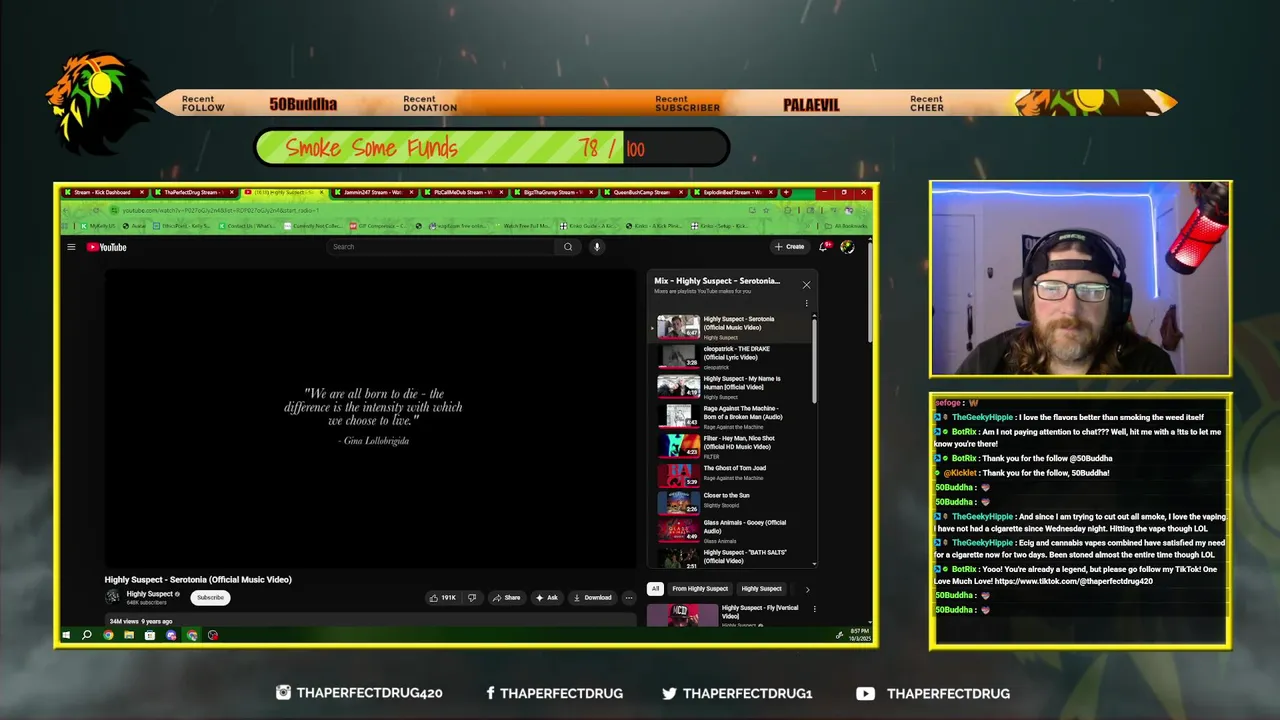1280x720 pixels.
Task: Click the YouTube search magnifier button
Action: [x=568, y=247]
